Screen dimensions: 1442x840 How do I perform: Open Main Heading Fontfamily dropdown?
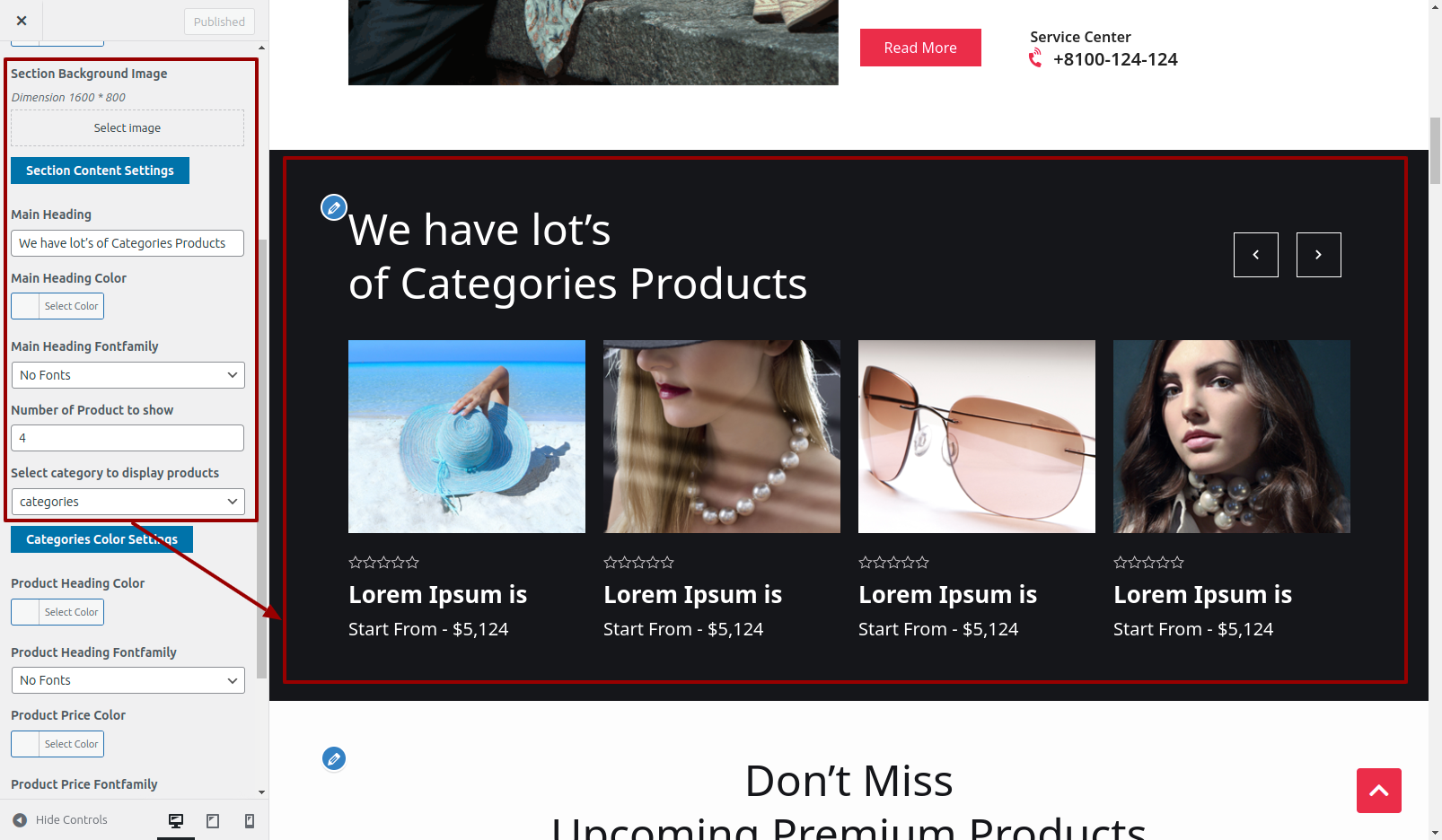[127, 375]
